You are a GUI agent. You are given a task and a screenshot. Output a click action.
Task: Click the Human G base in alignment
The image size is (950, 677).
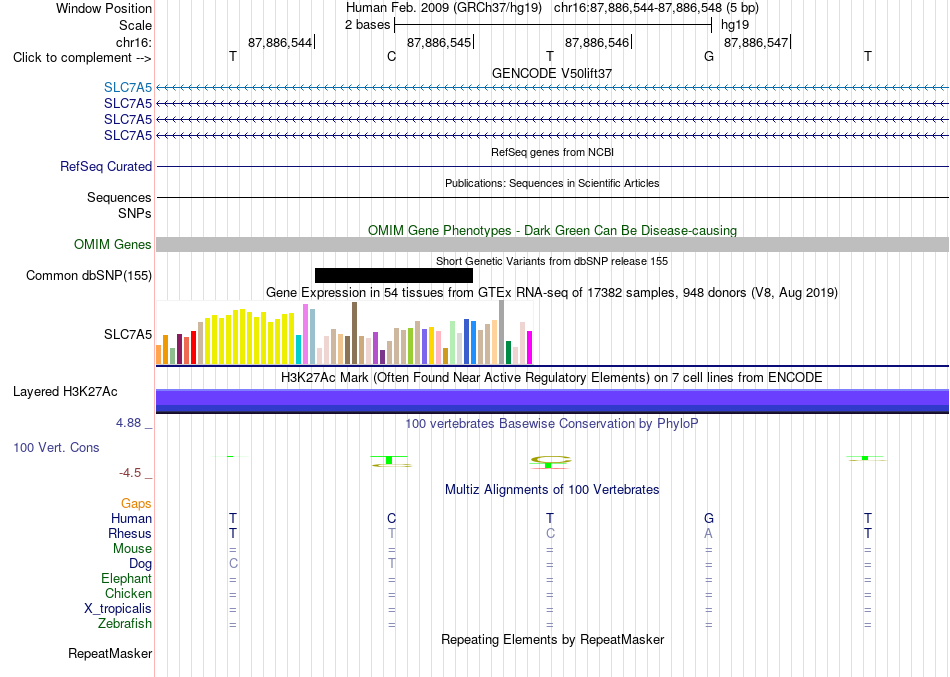(709, 518)
